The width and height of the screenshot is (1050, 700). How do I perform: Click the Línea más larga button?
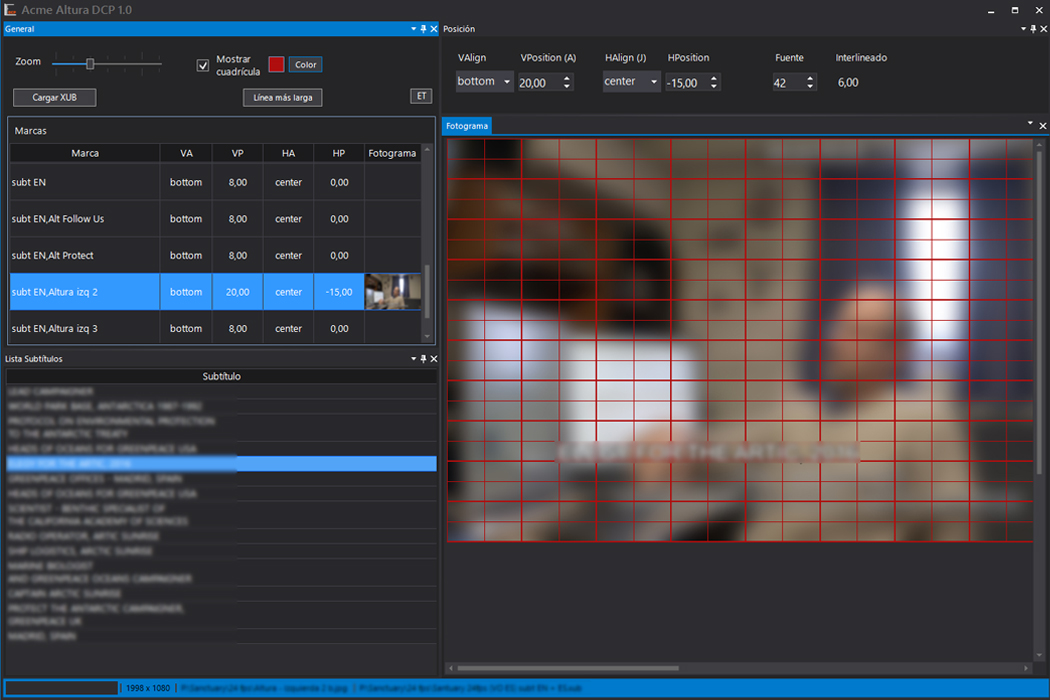pyautogui.click(x=282, y=97)
